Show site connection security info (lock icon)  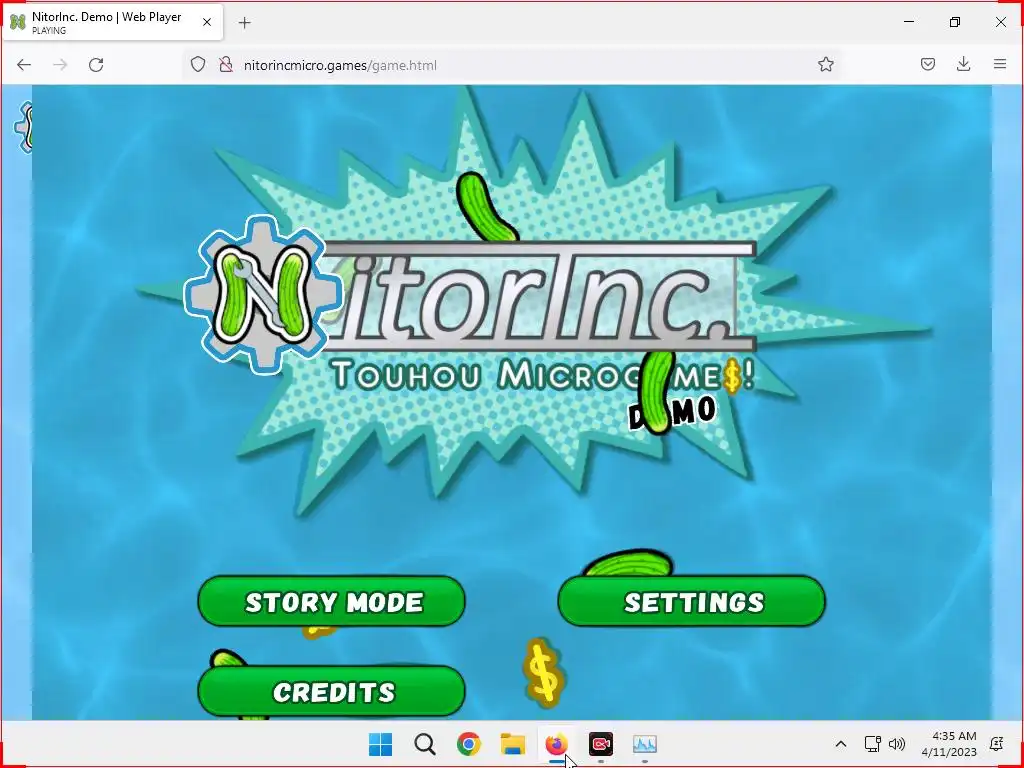226,65
